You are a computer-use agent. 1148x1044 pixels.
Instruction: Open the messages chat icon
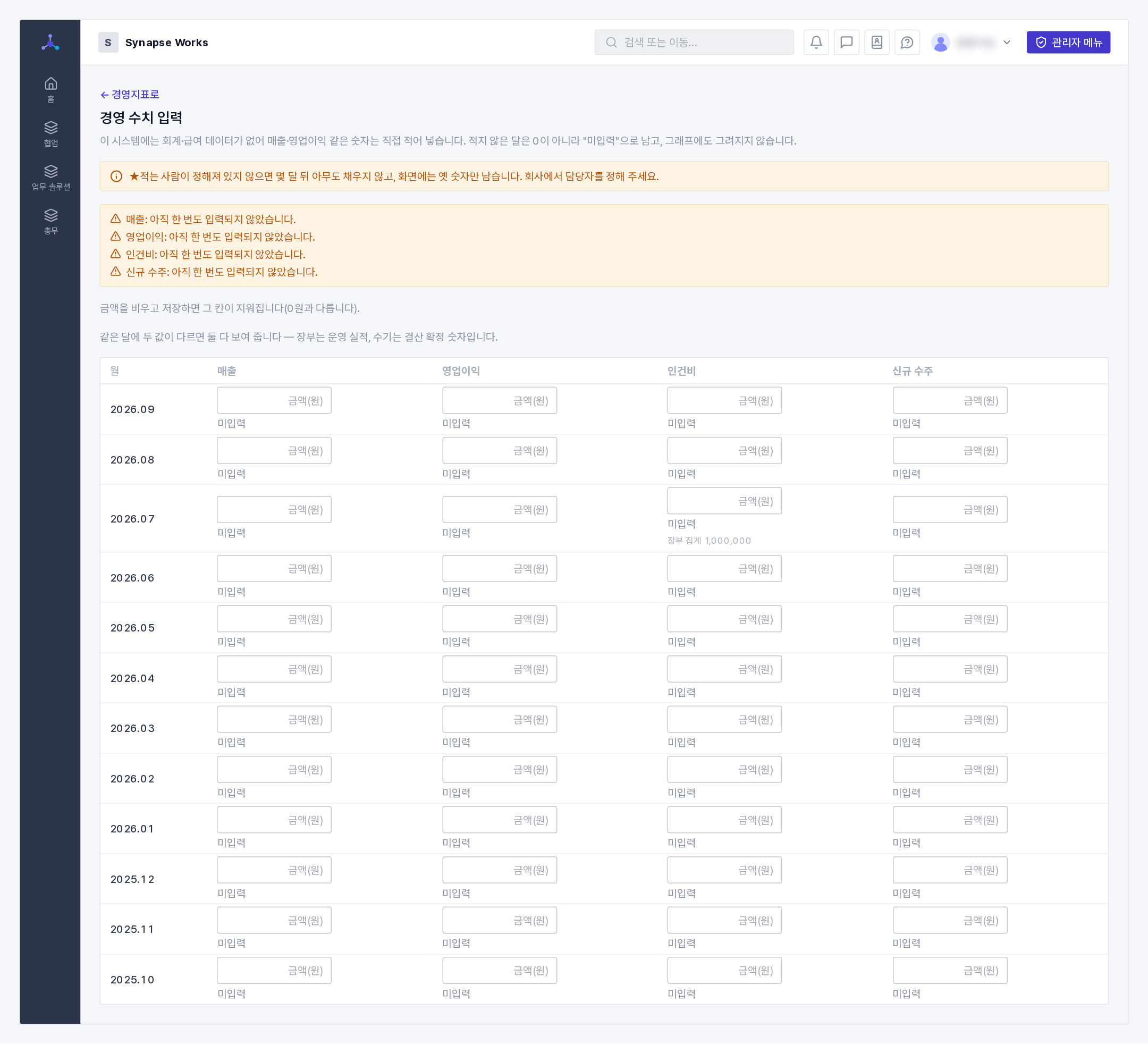click(846, 42)
